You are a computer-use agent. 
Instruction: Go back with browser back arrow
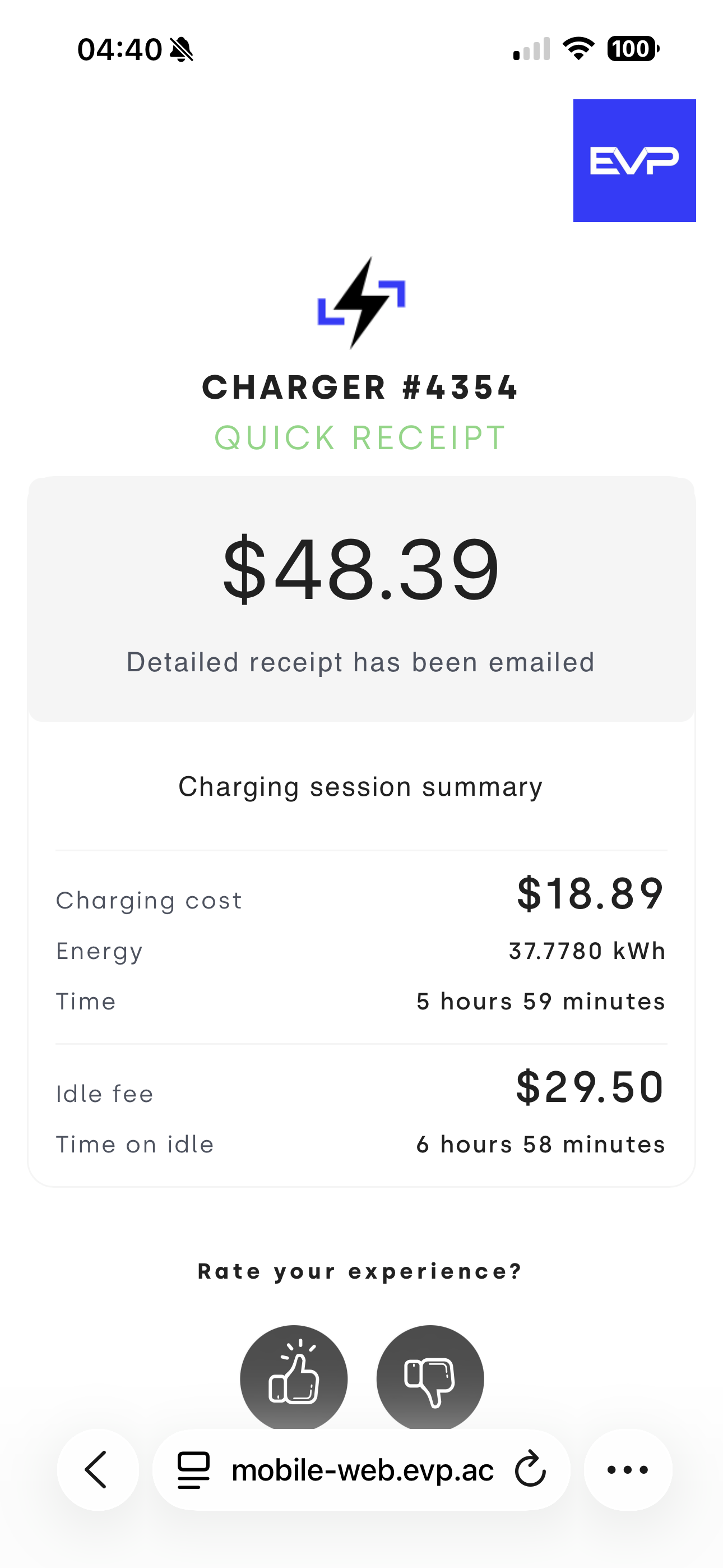pos(98,1469)
